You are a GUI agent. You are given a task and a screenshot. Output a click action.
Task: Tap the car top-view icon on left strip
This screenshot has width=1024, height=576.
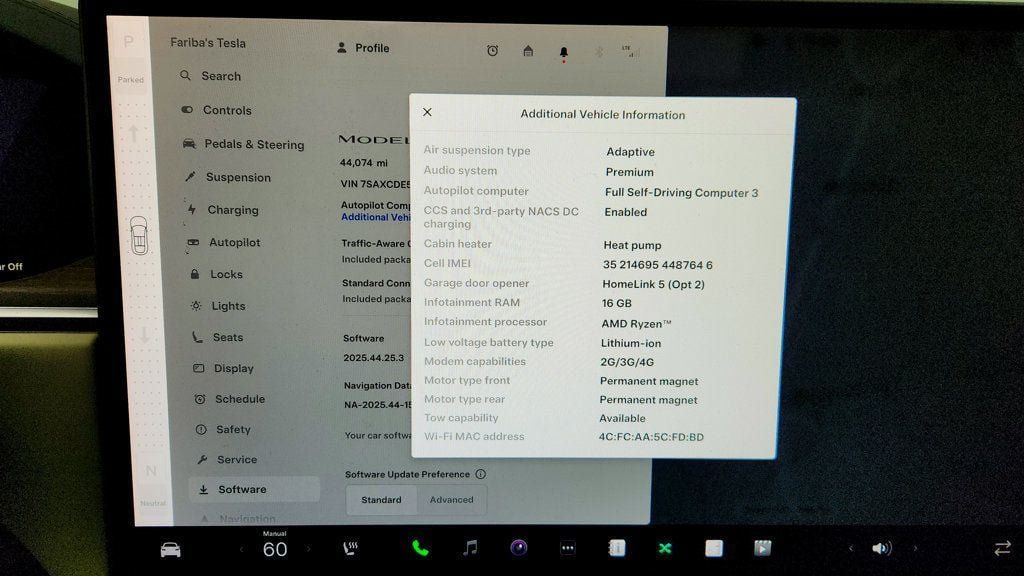point(139,235)
